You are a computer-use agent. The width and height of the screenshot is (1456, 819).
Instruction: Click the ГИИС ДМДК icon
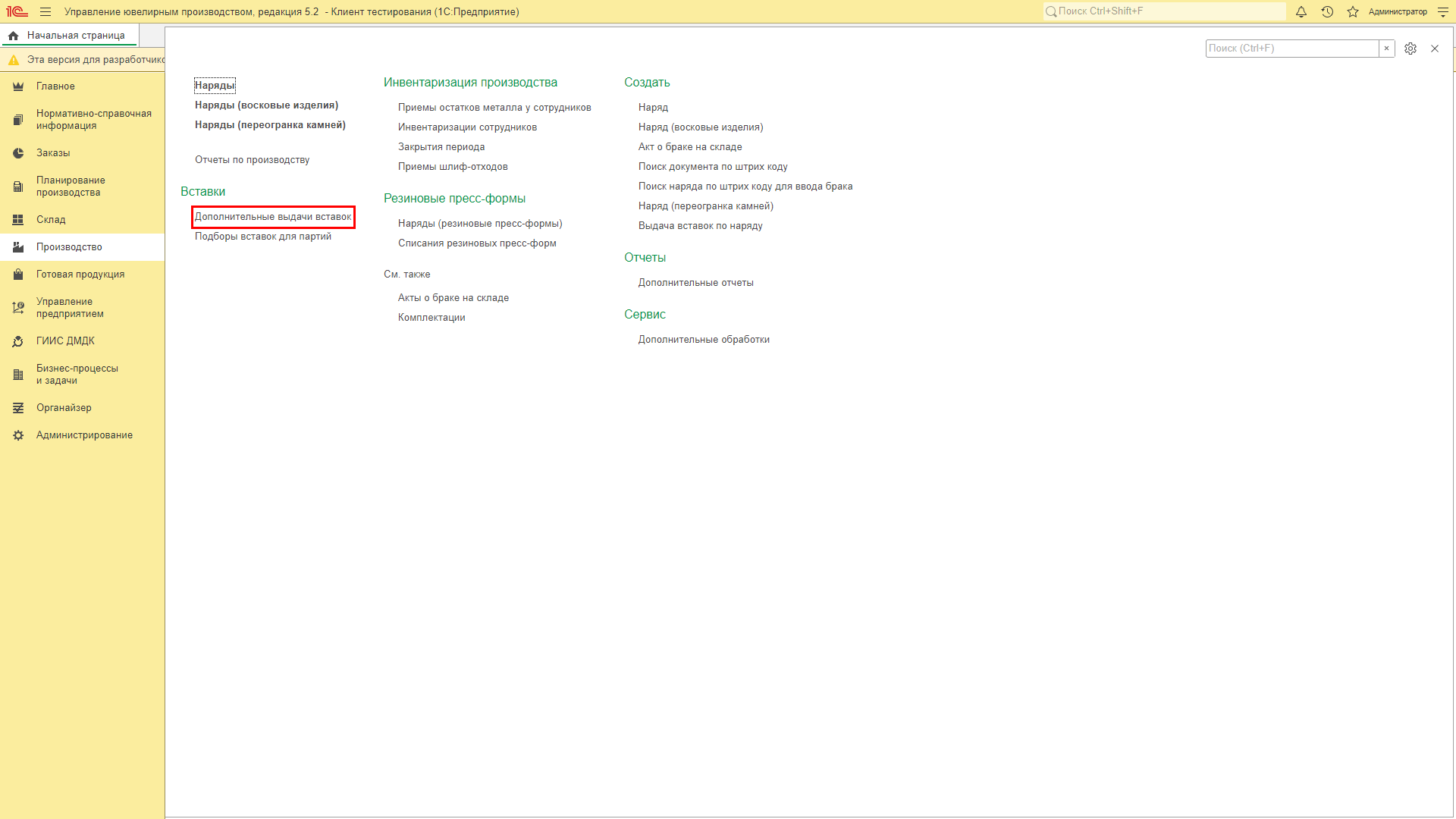18,341
